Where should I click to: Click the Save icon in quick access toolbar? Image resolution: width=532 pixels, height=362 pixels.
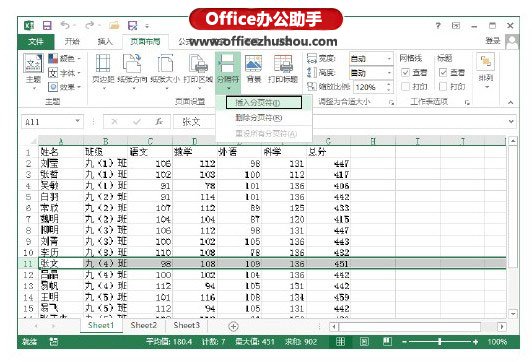(47, 25)
